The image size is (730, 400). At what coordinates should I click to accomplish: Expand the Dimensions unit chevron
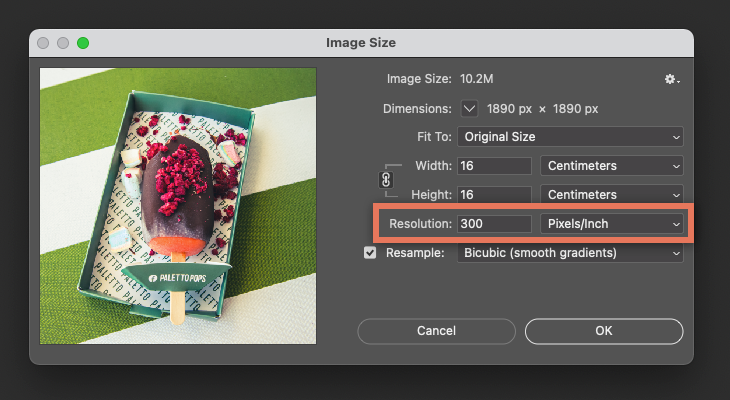coord(470,108)
